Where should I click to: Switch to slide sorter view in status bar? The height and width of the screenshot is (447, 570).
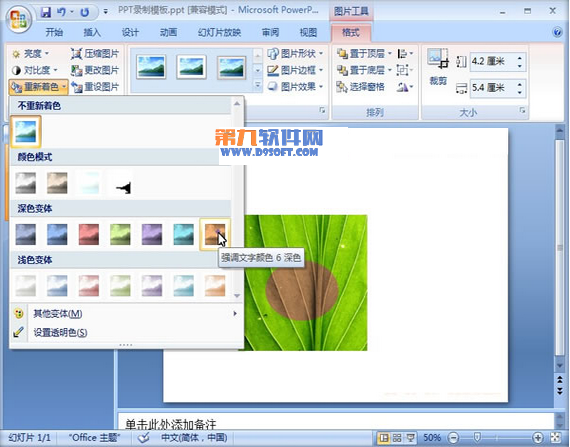(x=397, y=438)
